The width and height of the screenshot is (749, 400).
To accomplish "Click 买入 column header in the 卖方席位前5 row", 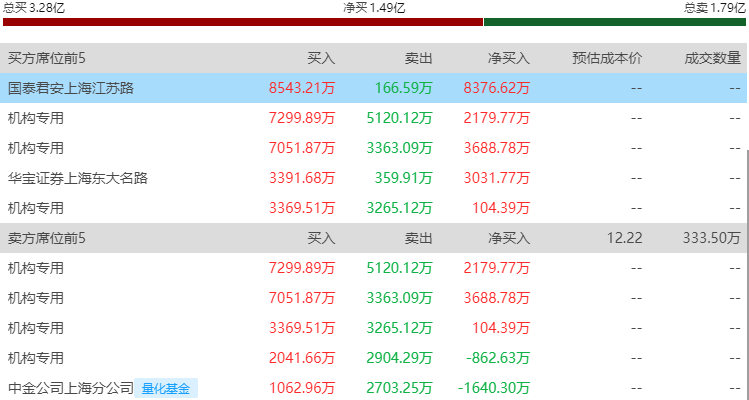I will tap(321, 238).
